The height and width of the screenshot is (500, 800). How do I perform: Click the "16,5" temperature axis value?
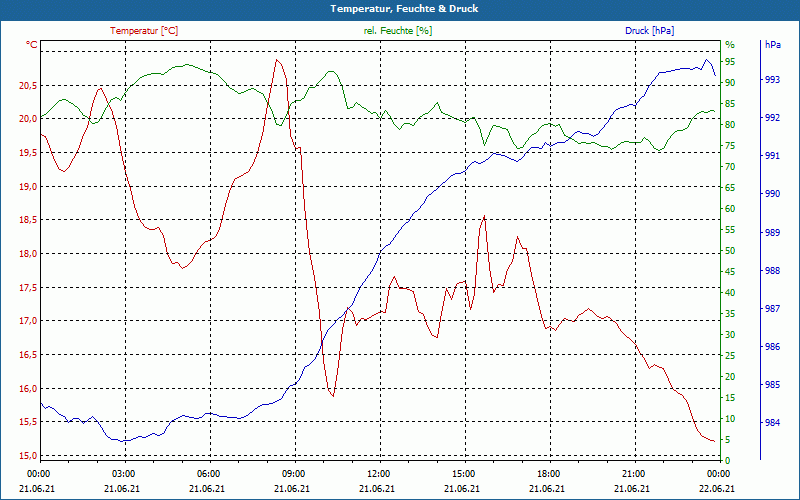[28, 355]
